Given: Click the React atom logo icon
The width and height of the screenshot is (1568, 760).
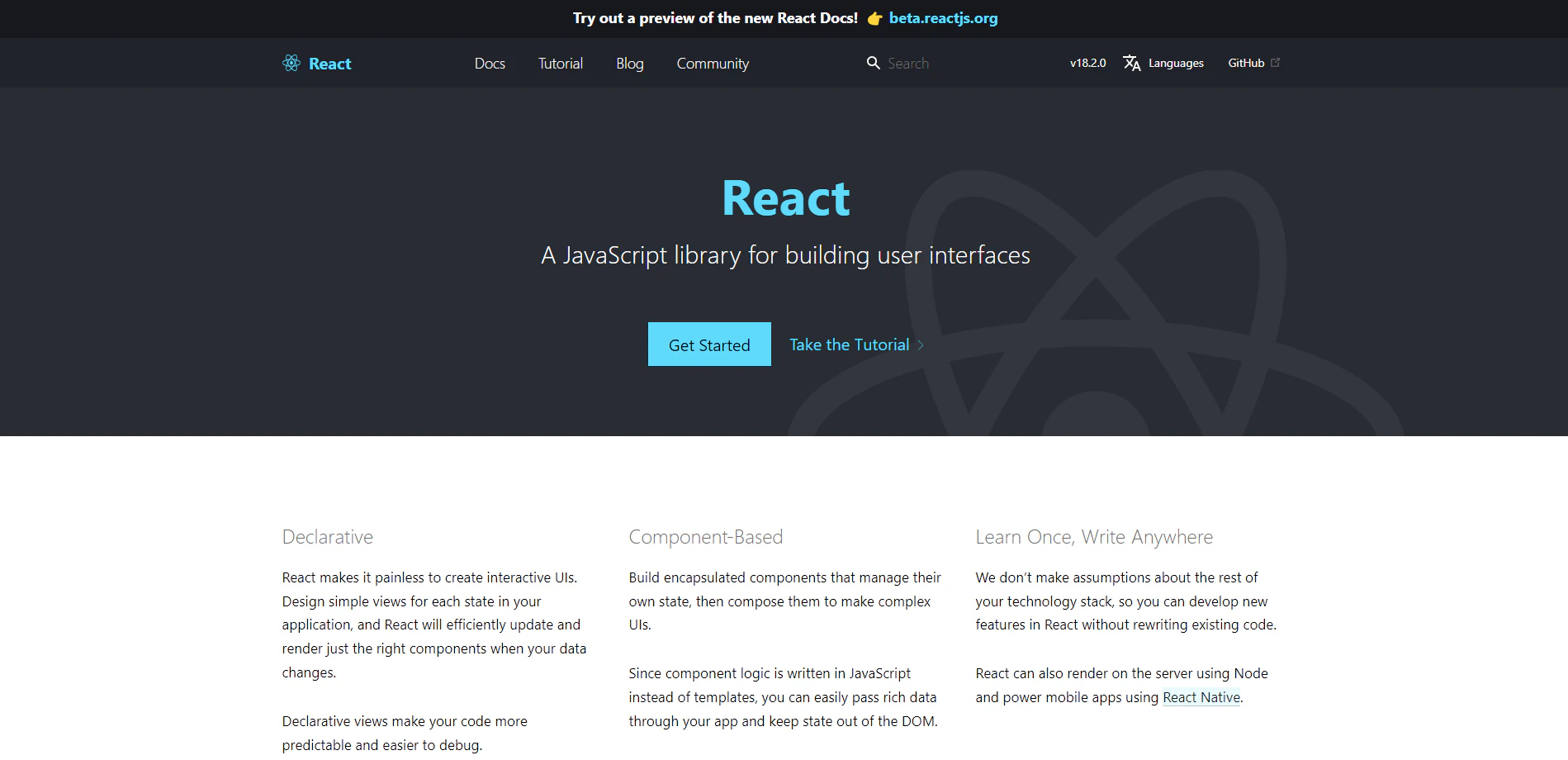Looking at the screenshot, I should tap(291, 63).
